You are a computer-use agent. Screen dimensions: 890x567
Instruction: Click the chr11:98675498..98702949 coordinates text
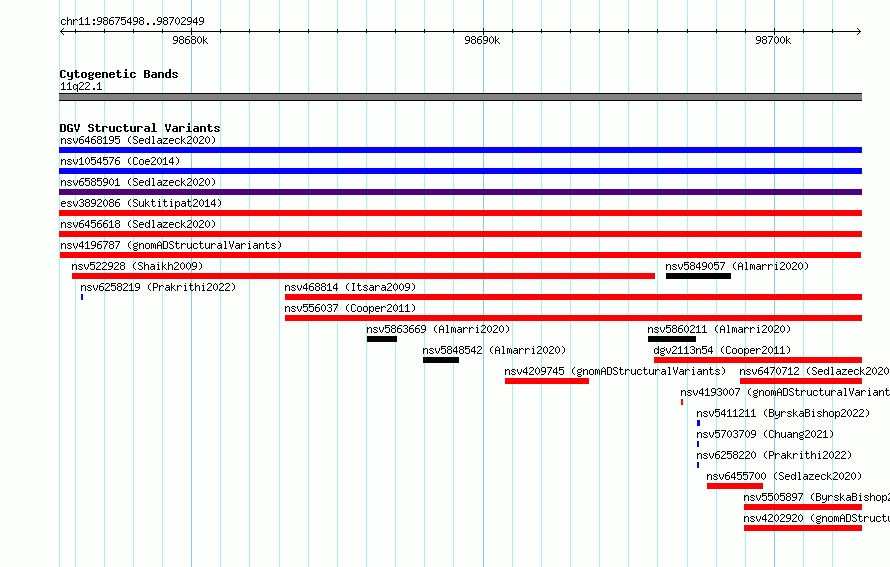(132, 21)
